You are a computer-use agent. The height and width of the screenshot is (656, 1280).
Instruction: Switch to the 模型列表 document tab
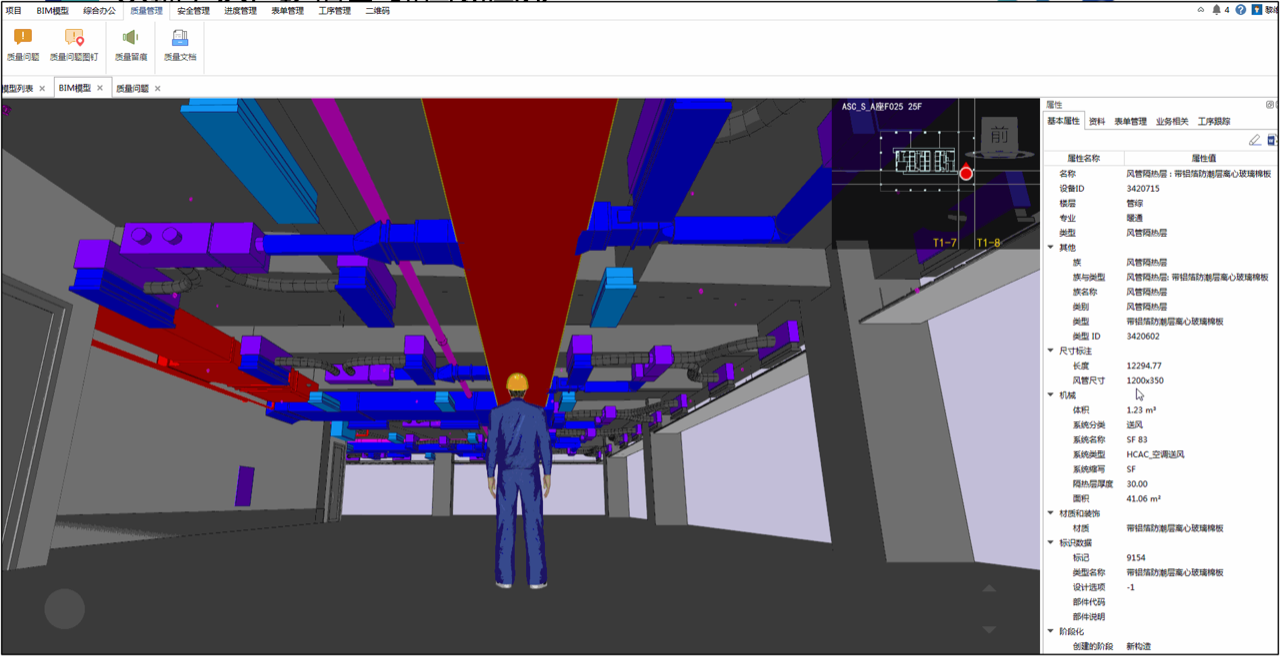click(x=17, y=89)
